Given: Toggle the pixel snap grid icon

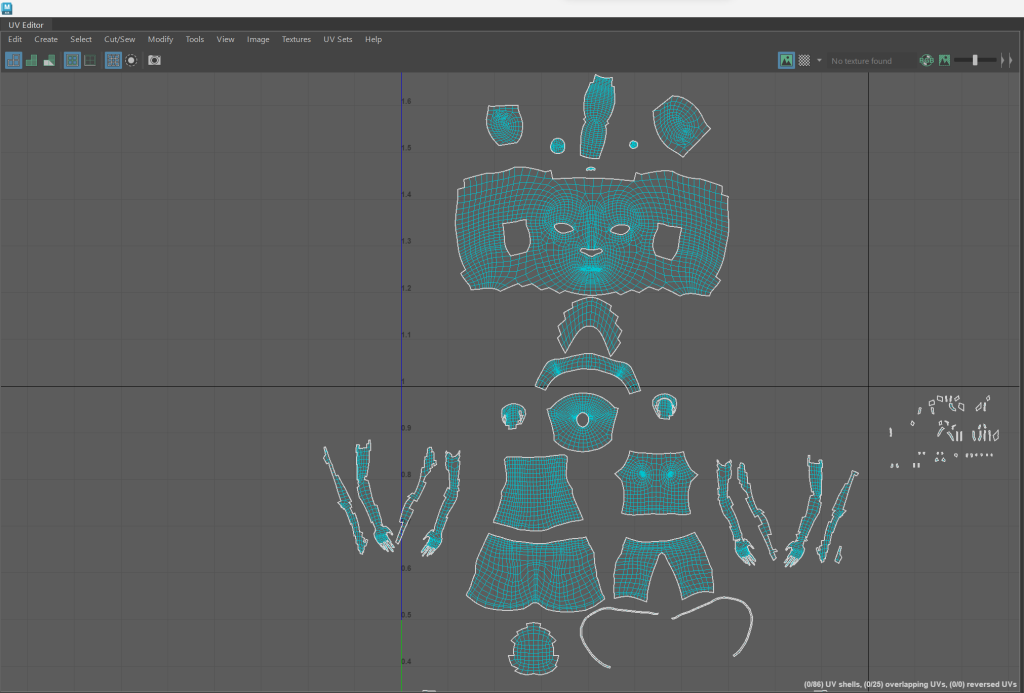Looking at the screenshot, I should [x=90, y=60].
